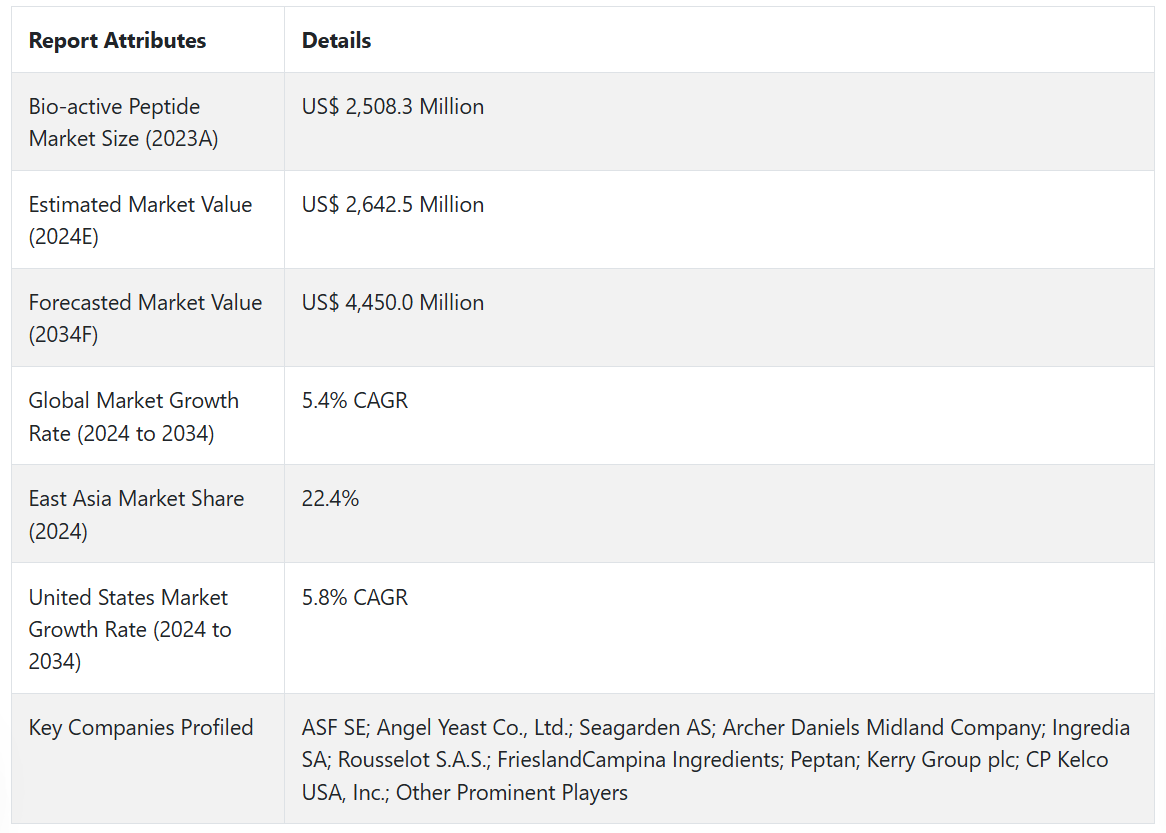The height and width of the screenshot is (833, 1166).
Task: Click Other Prominent Players text
Action: pos(512,793)
